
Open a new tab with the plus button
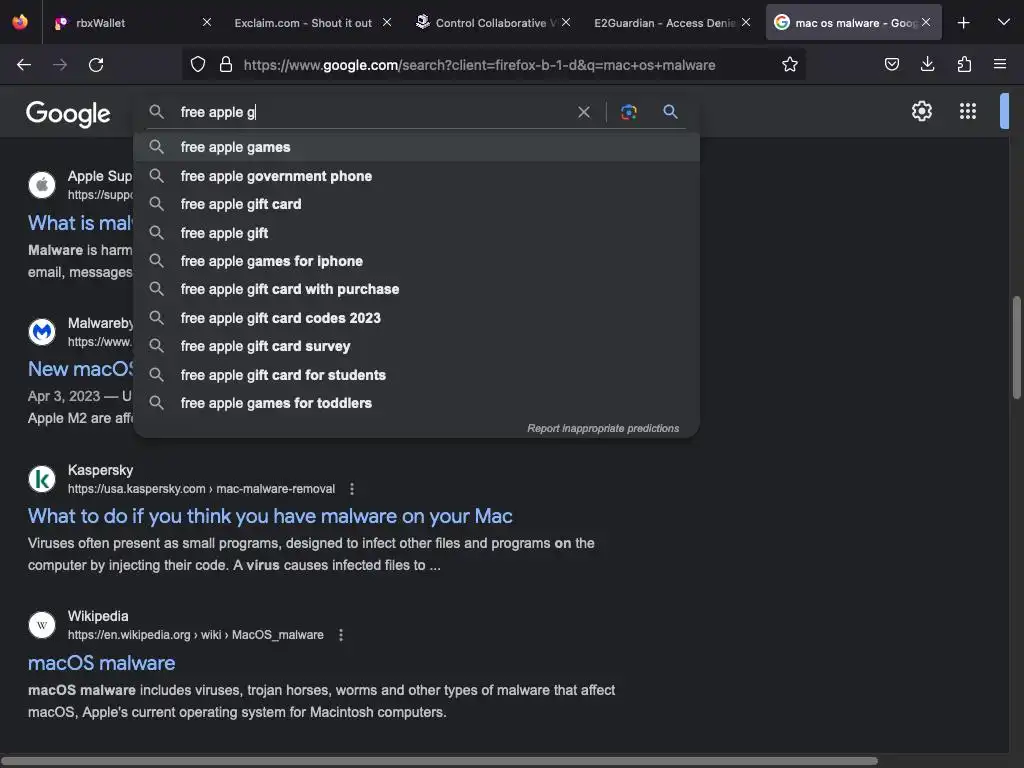tap(963, 23)
